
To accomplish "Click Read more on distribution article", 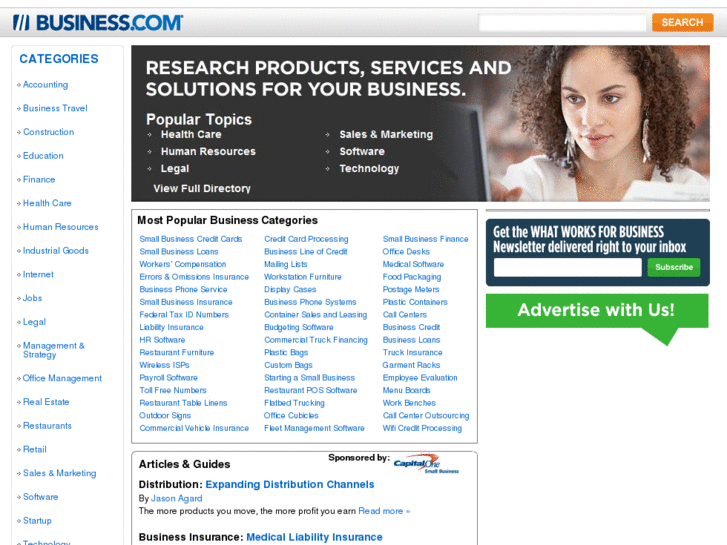I will (384, 511).
